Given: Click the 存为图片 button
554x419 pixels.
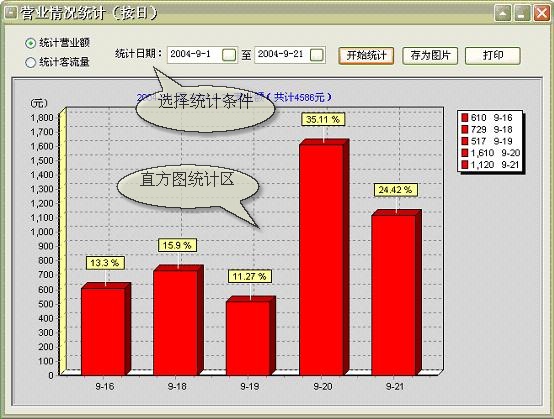Looking at the screenshot, I should coord(430,55).
